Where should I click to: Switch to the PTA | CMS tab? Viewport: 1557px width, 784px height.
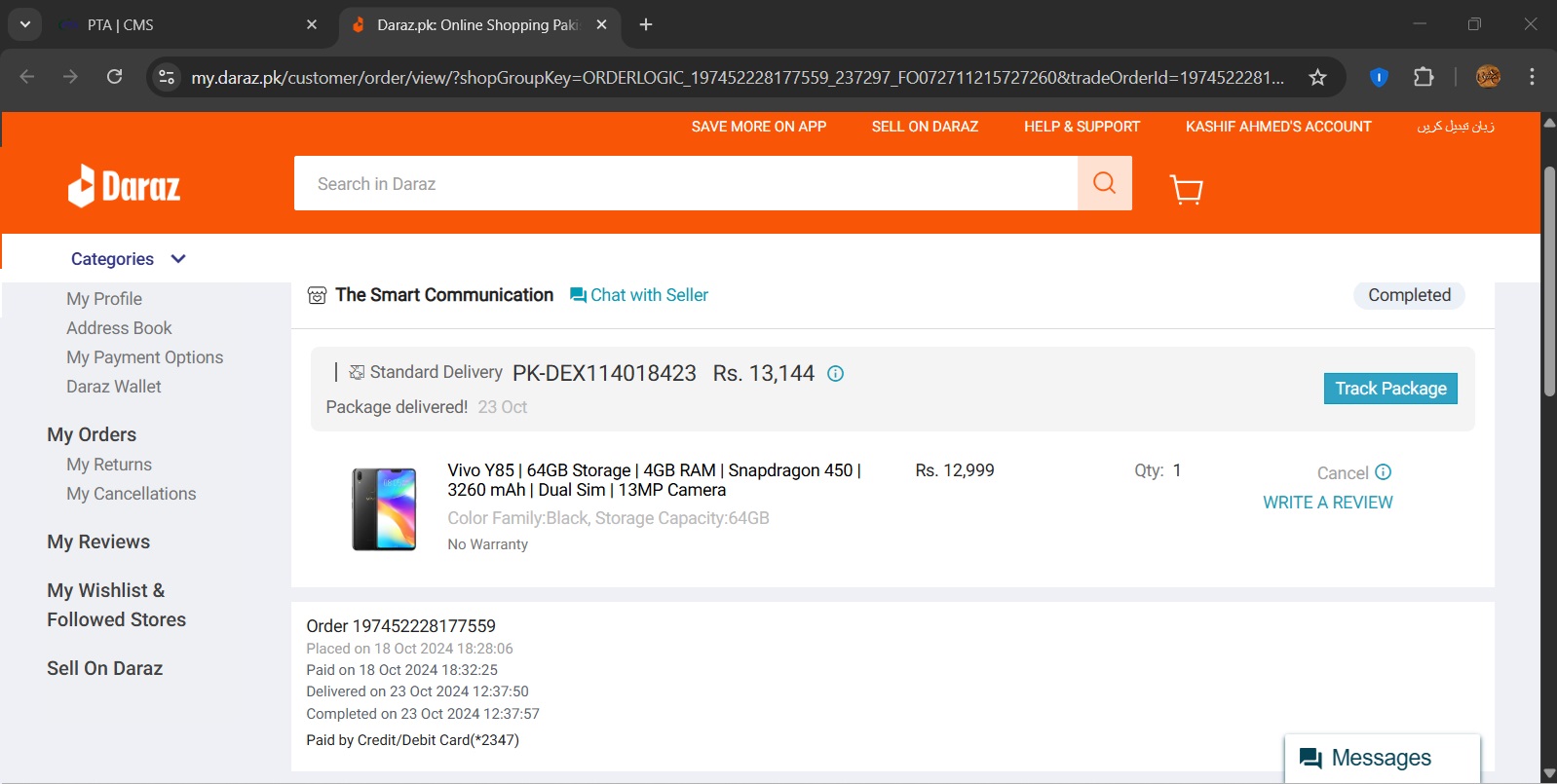point(187,24)
